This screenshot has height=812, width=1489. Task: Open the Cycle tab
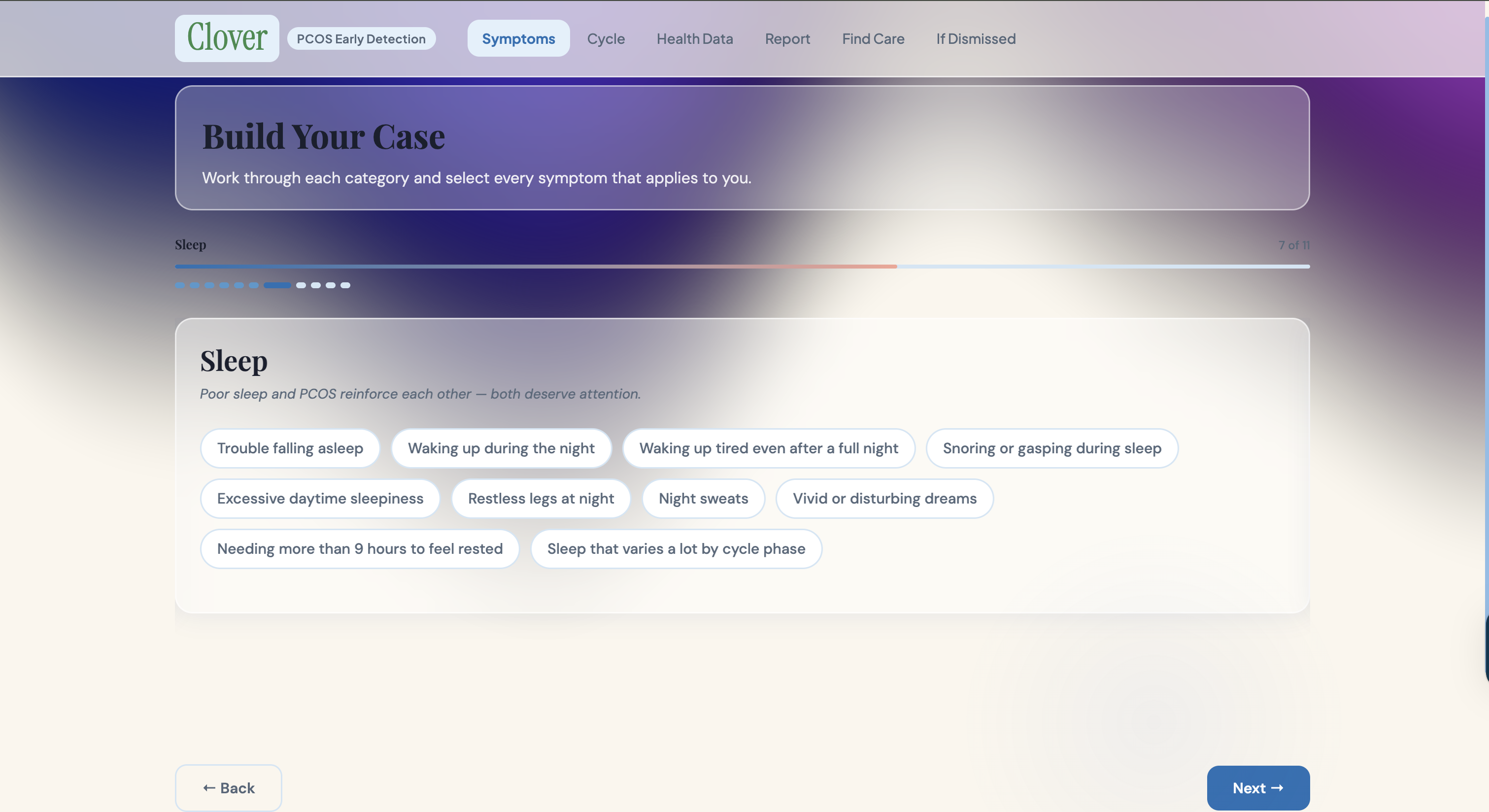click(605, 39)
